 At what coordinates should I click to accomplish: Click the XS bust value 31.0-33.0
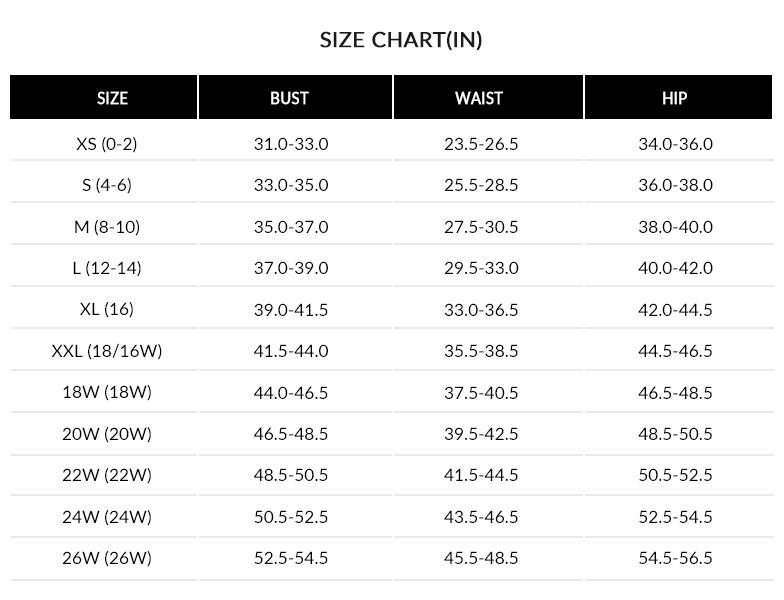click(x=291, y=144)
